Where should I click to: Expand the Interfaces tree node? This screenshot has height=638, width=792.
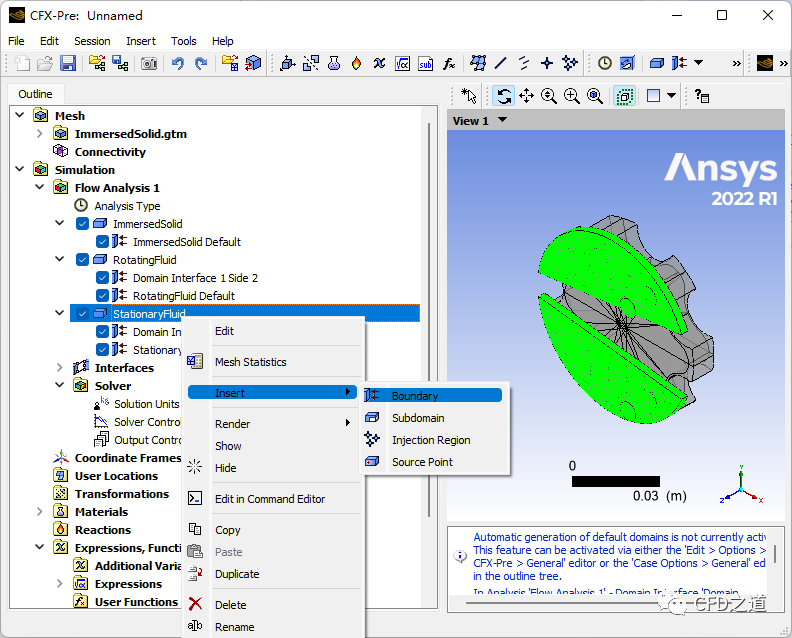coord(60,368)
